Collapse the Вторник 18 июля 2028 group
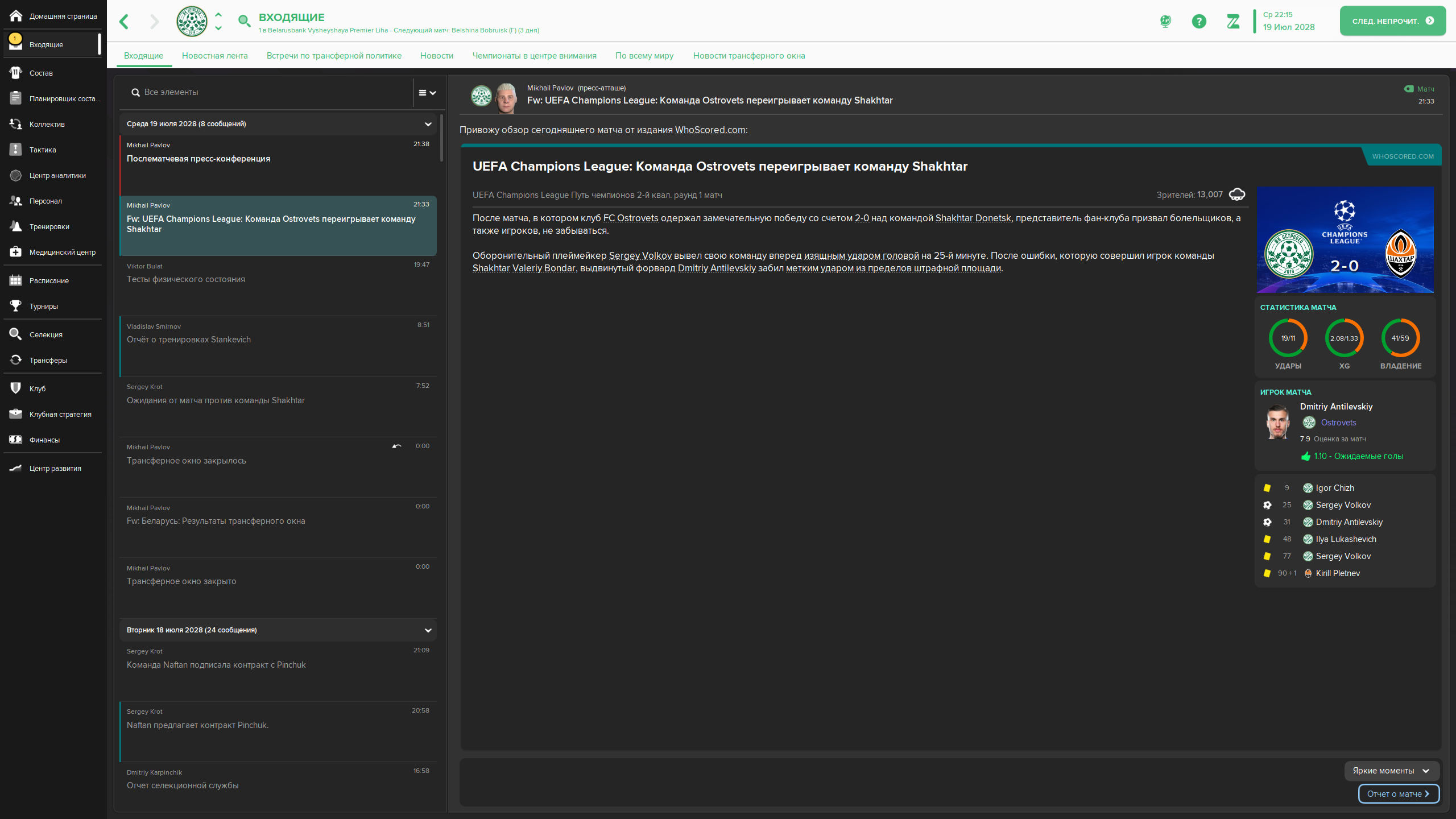The width and height of the screenshot is (1456, 819). click(428, 630)
